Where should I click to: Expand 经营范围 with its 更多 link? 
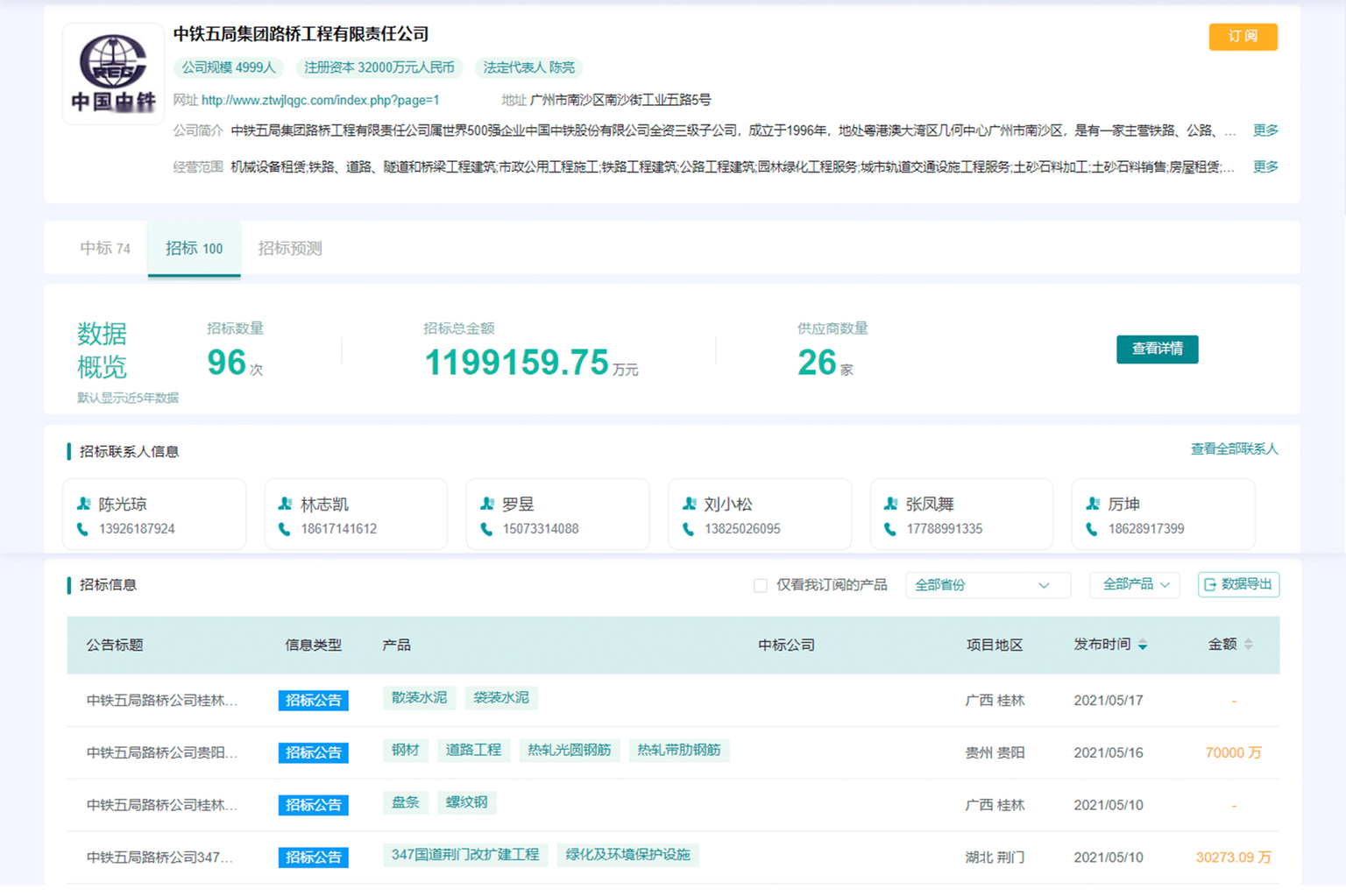click(x=1265, y=166)
